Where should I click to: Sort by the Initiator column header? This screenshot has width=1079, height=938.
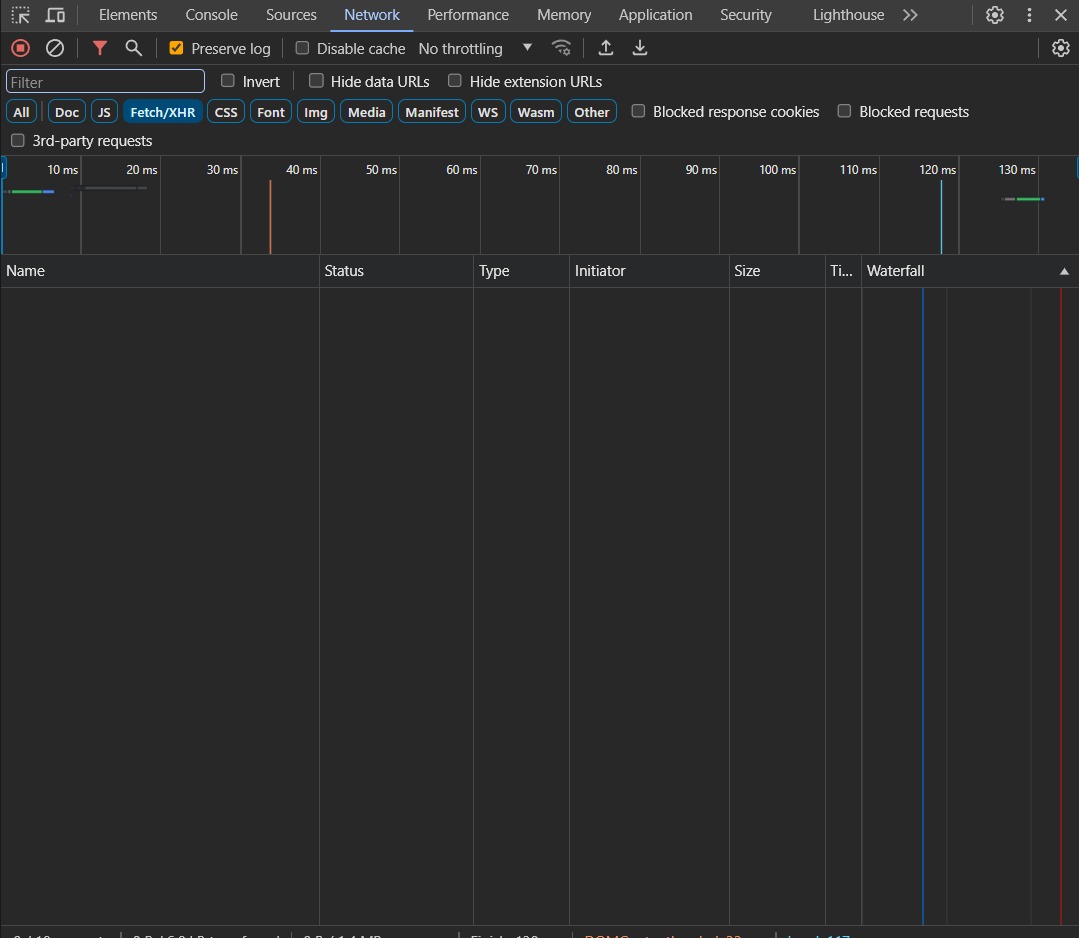point(650,271)
